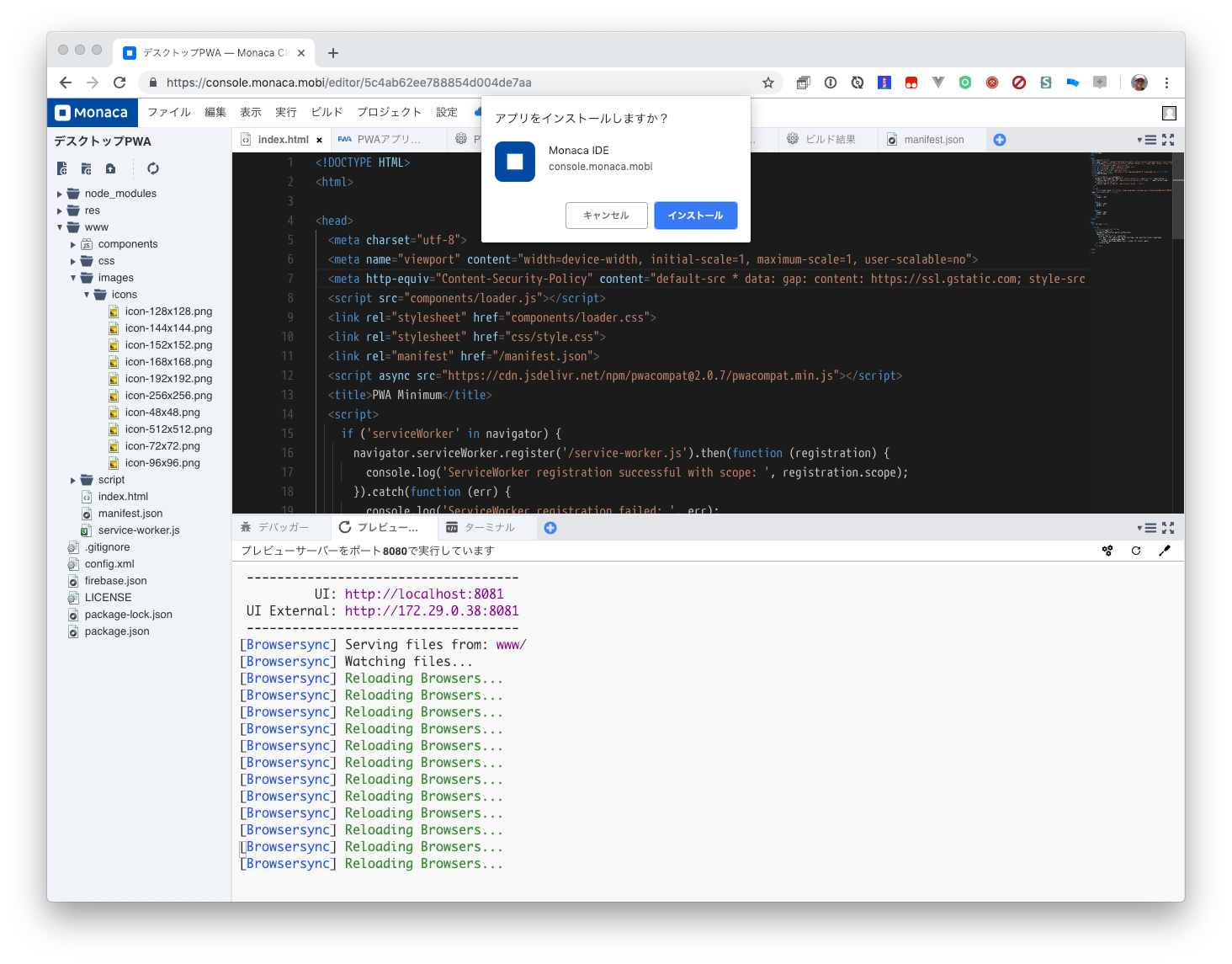Open the http://localhost:8081 link

click(x=424, y=594)
